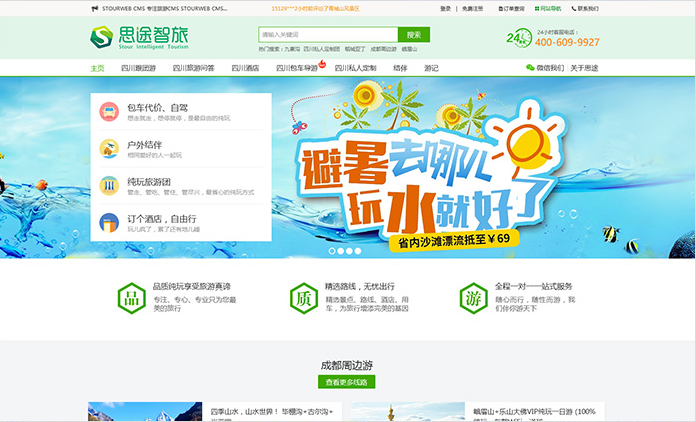Click the mountain thumbnail beside 四季山水
This screenshot has height=422, width=696.
coord(145,412)
